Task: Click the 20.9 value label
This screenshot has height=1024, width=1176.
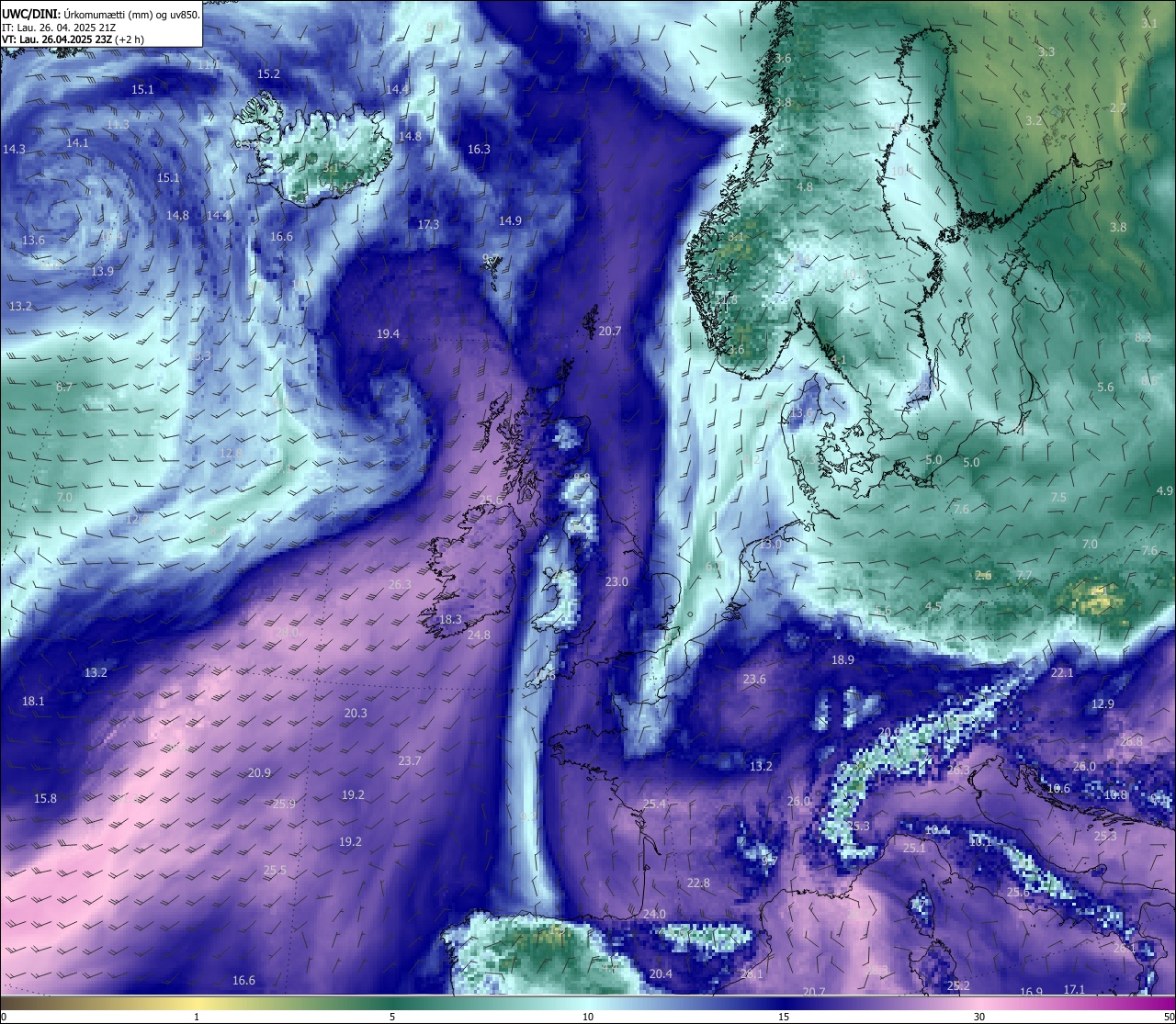Action: tap(259, 772)
